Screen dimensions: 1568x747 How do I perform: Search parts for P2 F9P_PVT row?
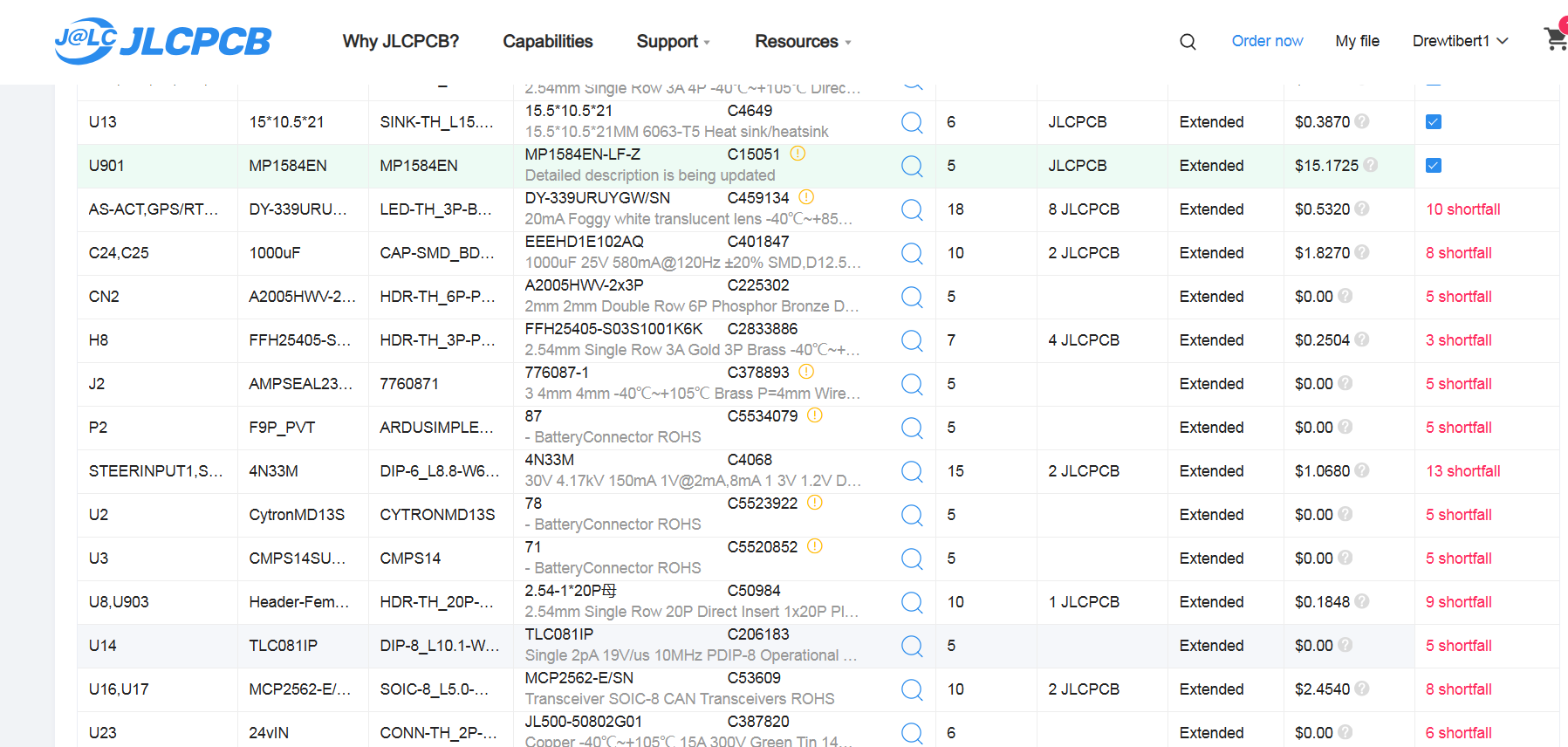912,428
